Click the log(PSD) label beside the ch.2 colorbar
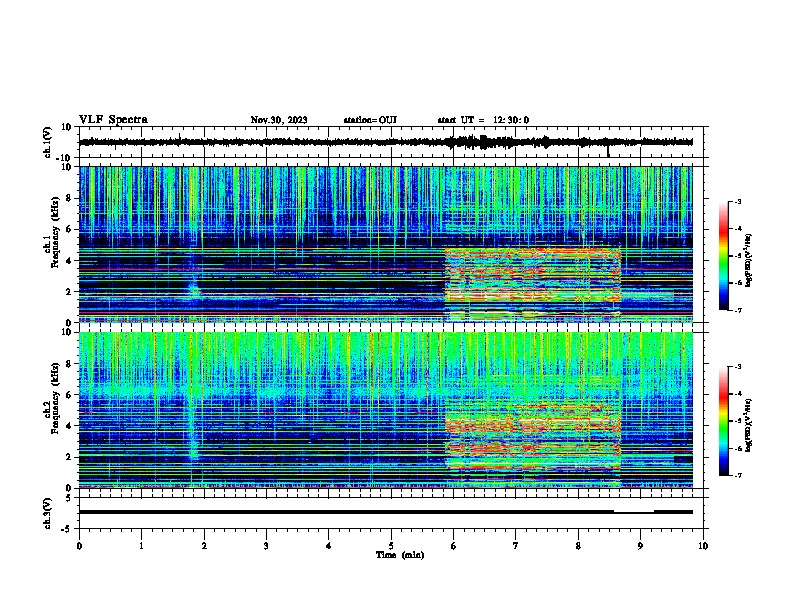792x612 pixels. point(749,425)
